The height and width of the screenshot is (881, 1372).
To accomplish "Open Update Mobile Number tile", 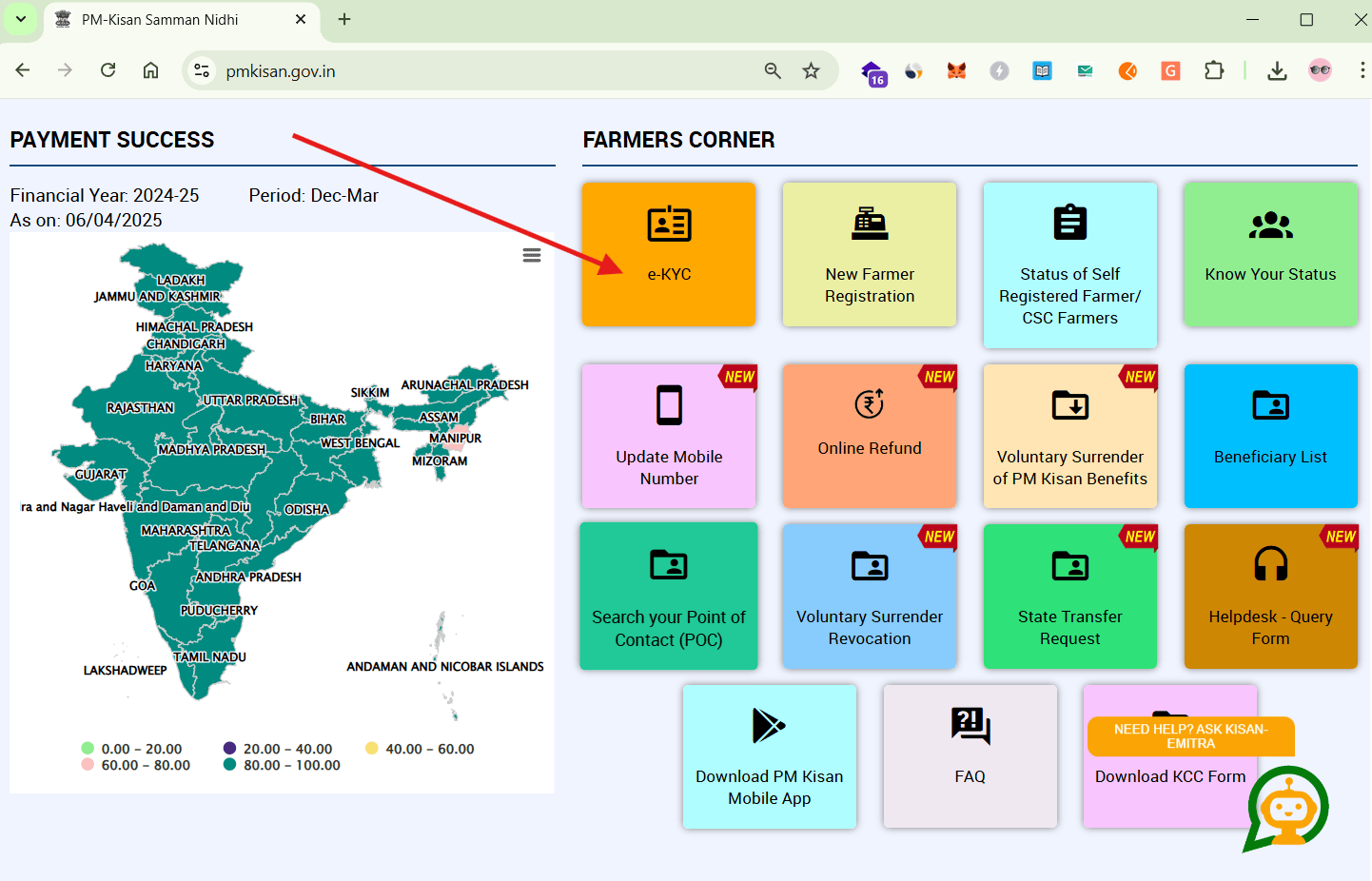I will click(668, 436).
